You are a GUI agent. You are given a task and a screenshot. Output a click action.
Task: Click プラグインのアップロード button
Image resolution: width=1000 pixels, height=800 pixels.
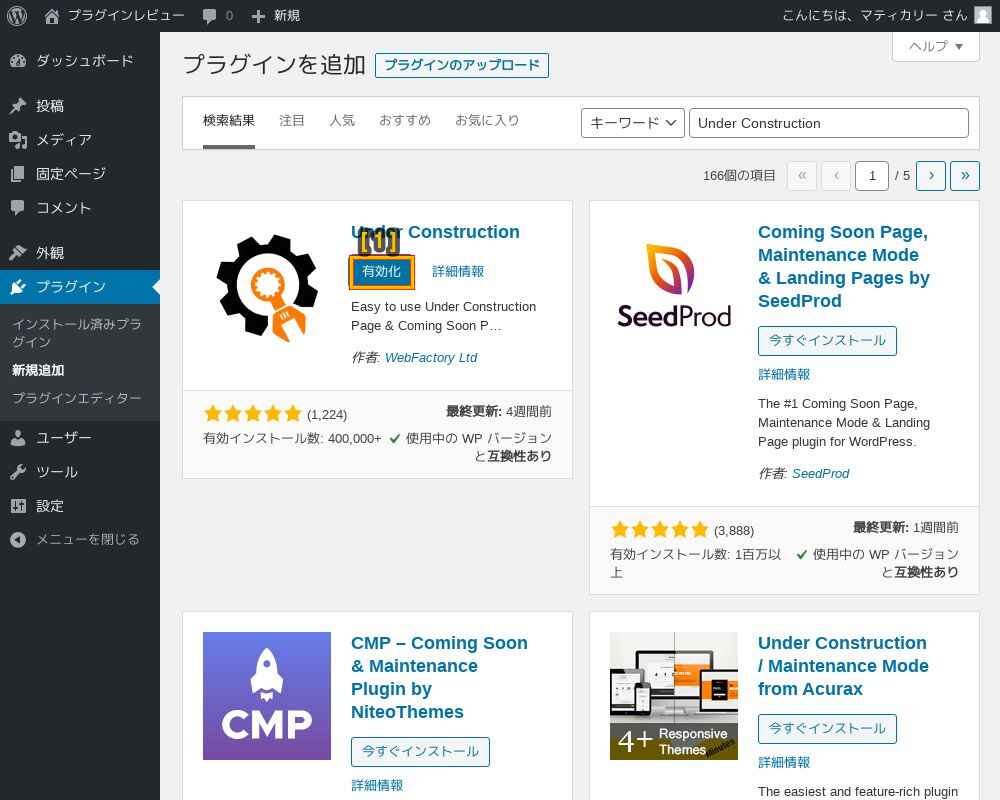click(x=462, y=65)
